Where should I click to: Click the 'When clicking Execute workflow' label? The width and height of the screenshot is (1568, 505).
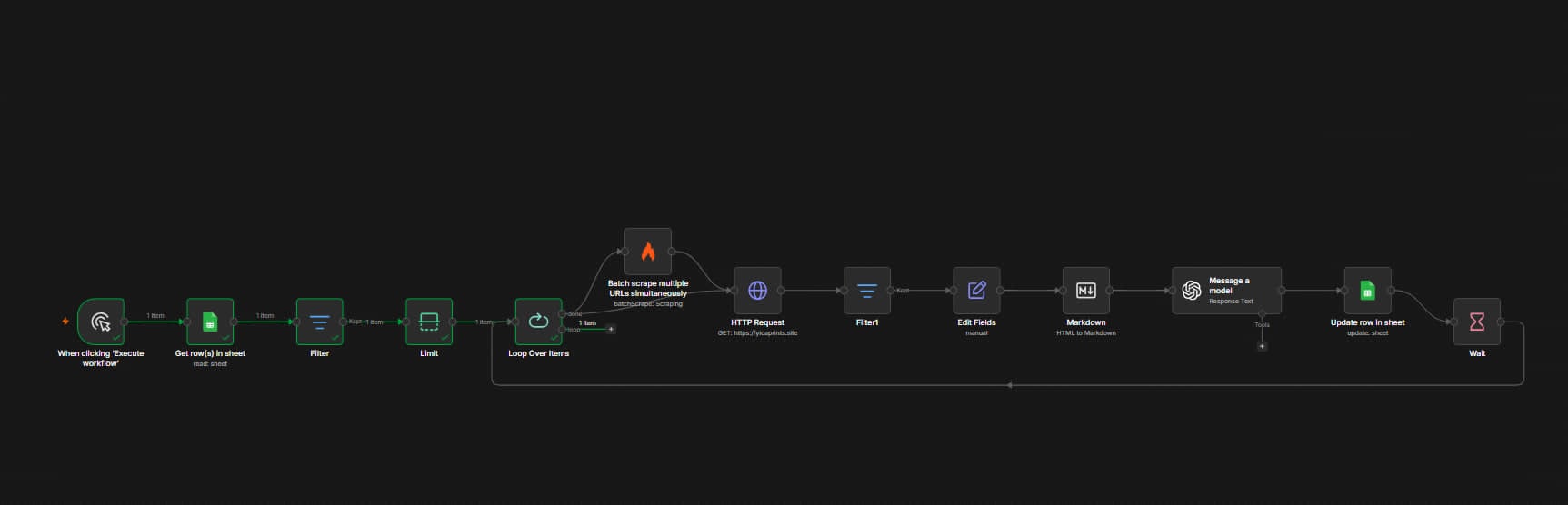pos(101,358)
